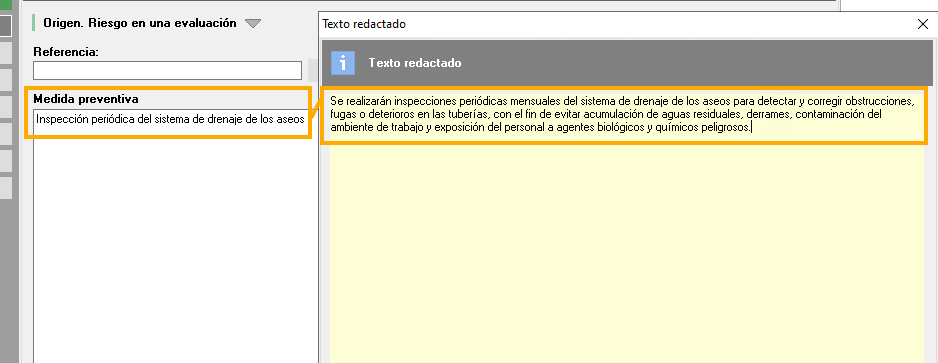Close the Texto redactado dialog
The width and height of the screenshot is (938, 363).
[922, 24]
